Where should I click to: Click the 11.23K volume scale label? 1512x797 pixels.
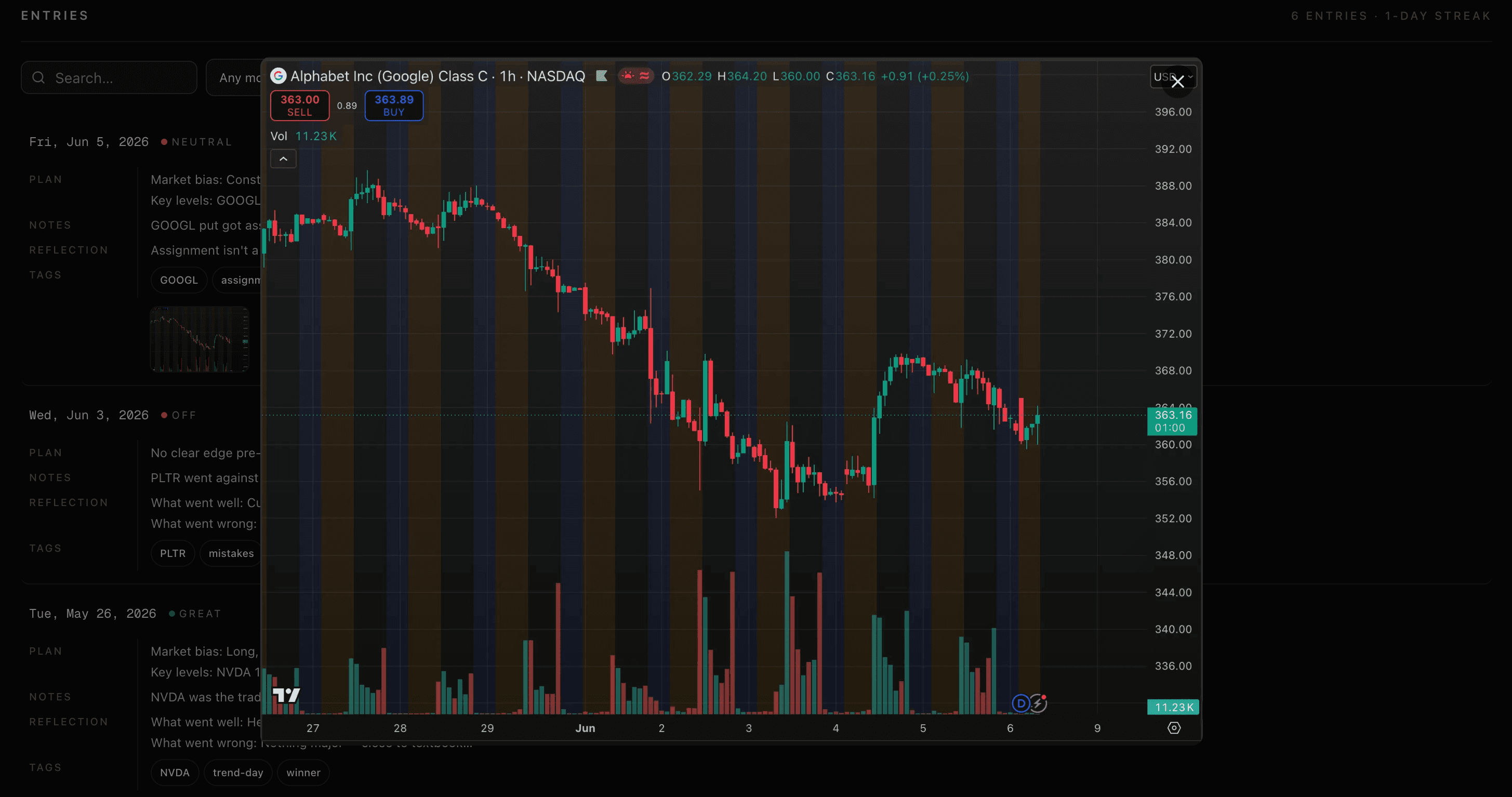[x=1173, y=707]
